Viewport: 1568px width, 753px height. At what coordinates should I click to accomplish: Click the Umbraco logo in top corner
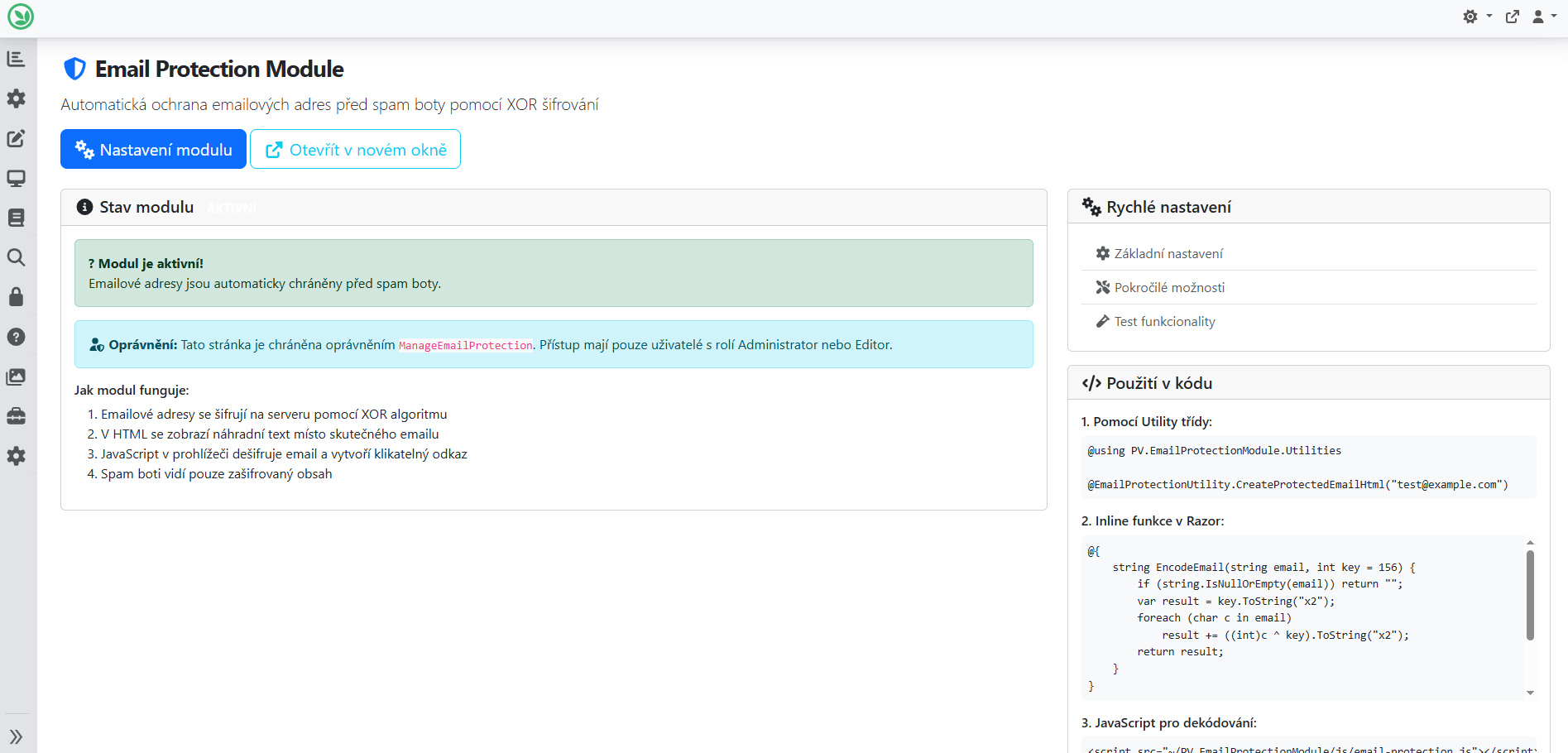pyautogui.click(x=20, y=16)
